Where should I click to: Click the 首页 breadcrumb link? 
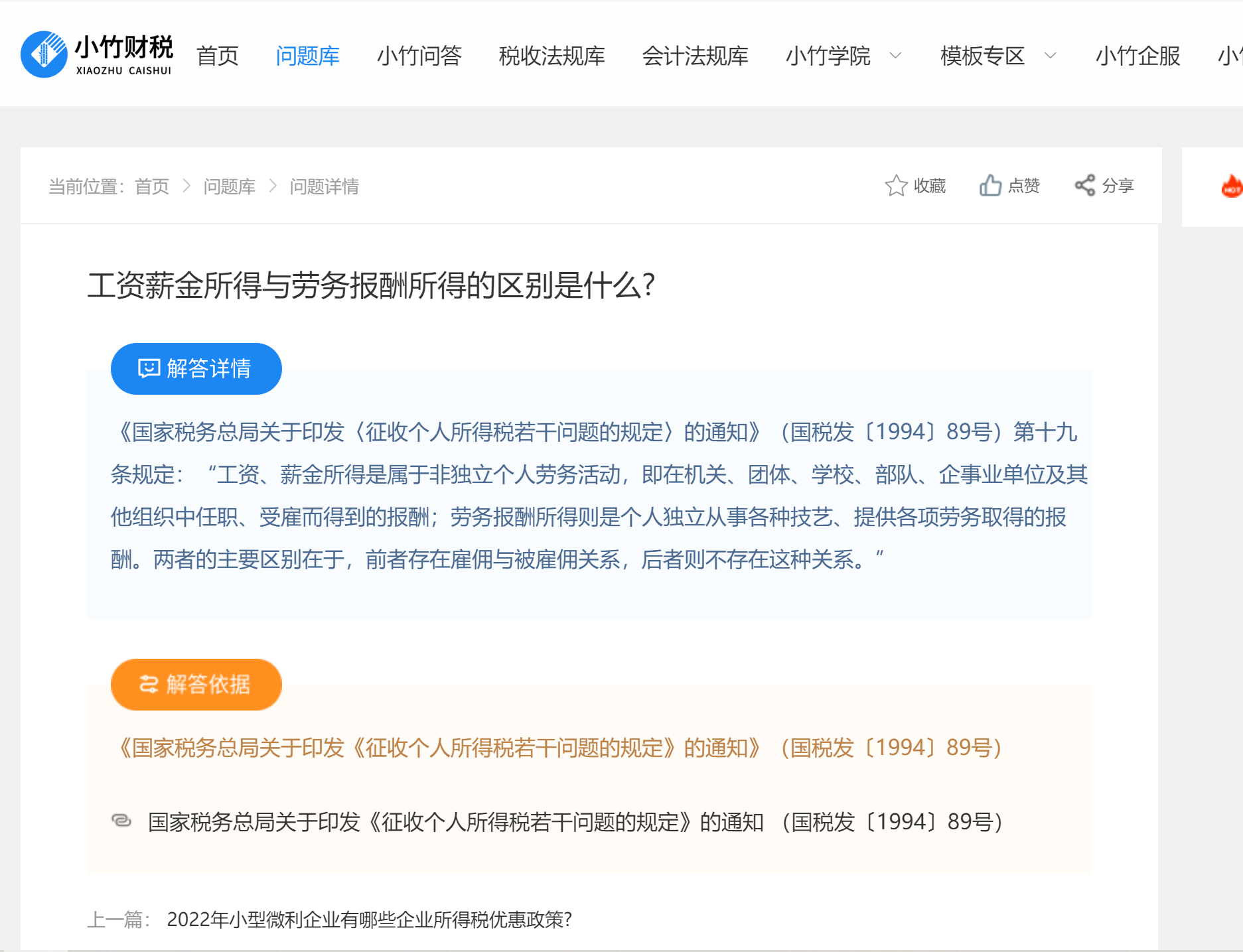pos(152,186)
